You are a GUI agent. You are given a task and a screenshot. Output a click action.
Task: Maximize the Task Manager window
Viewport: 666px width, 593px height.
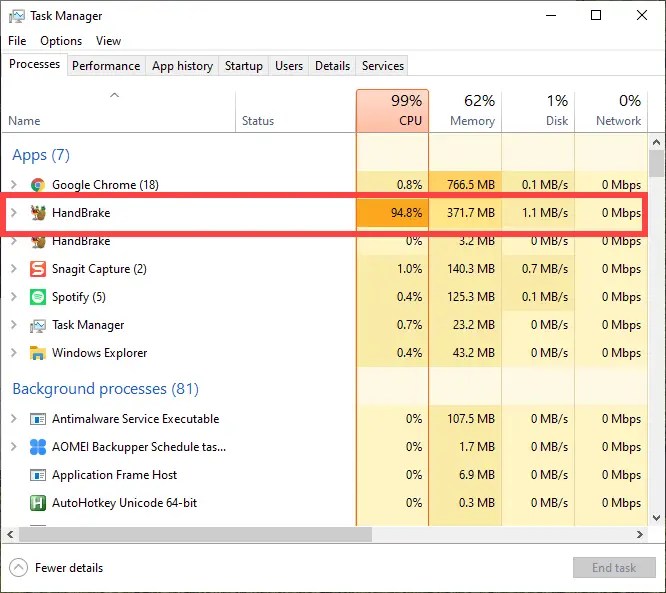pos(596,15)
